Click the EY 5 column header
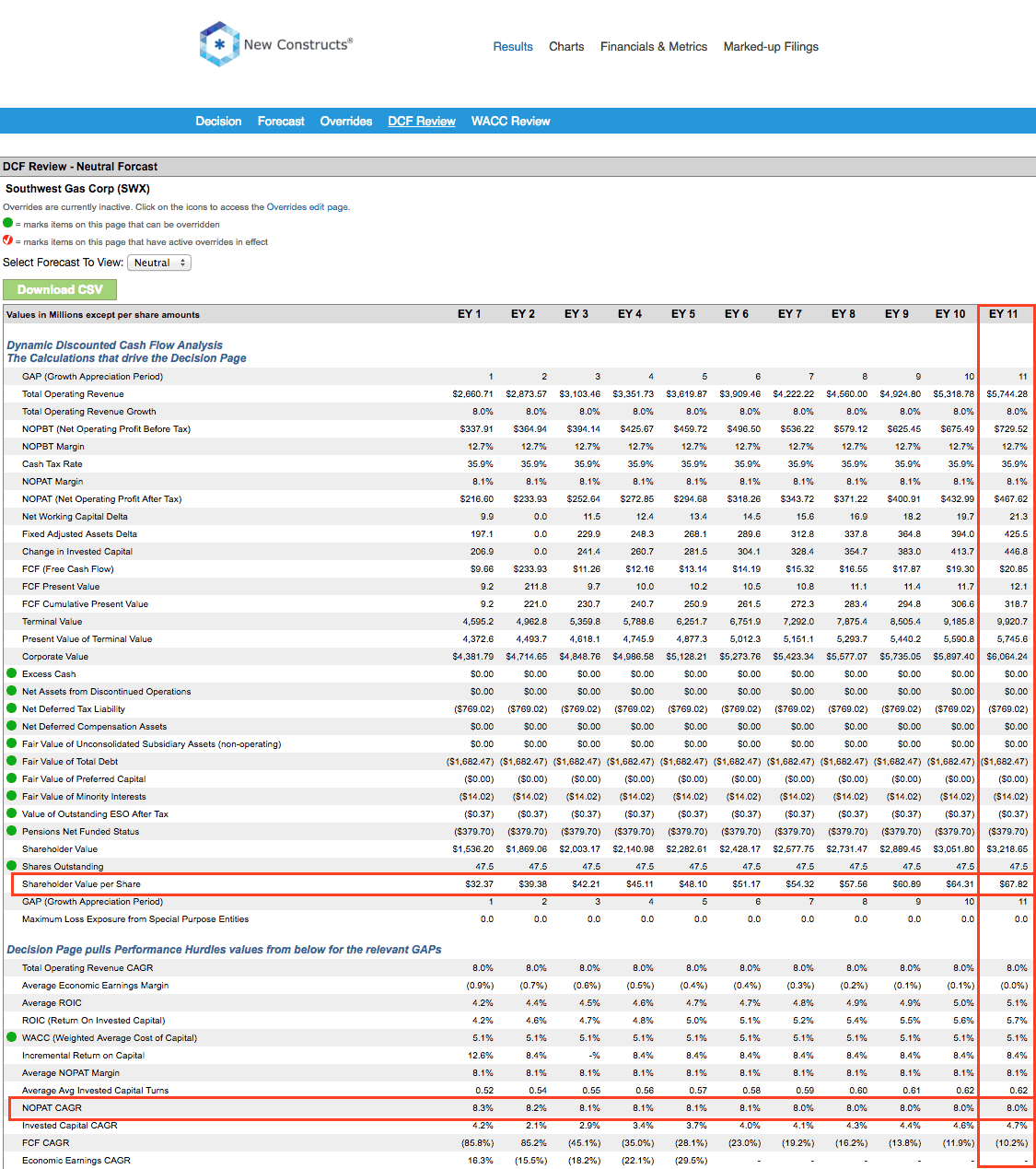 (683, 314)
